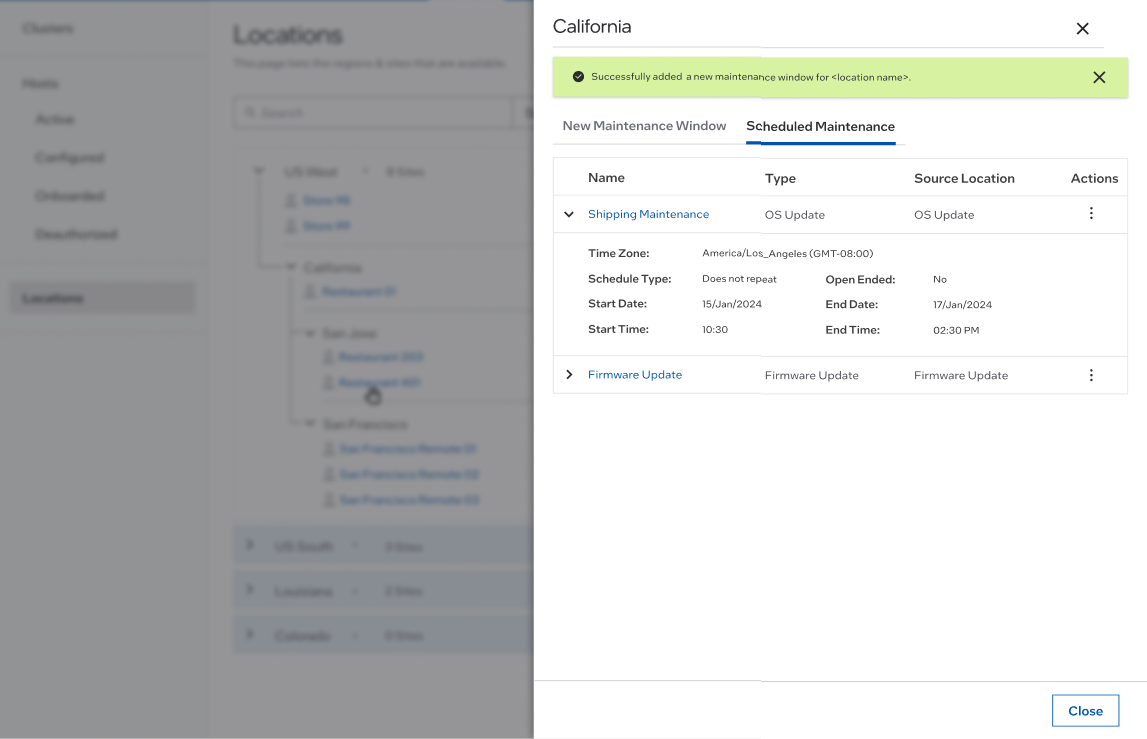
Task: Open the Firmware Update name link
Action: click(635, 375)
